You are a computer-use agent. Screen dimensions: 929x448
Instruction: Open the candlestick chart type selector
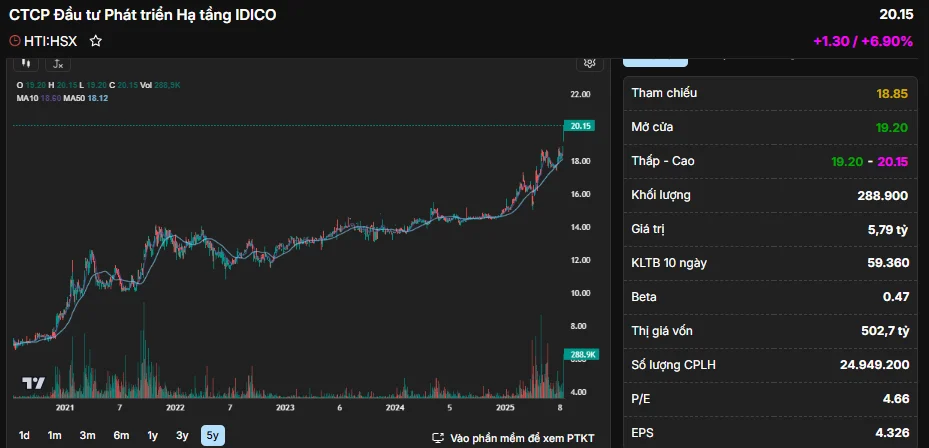[27, 63]
